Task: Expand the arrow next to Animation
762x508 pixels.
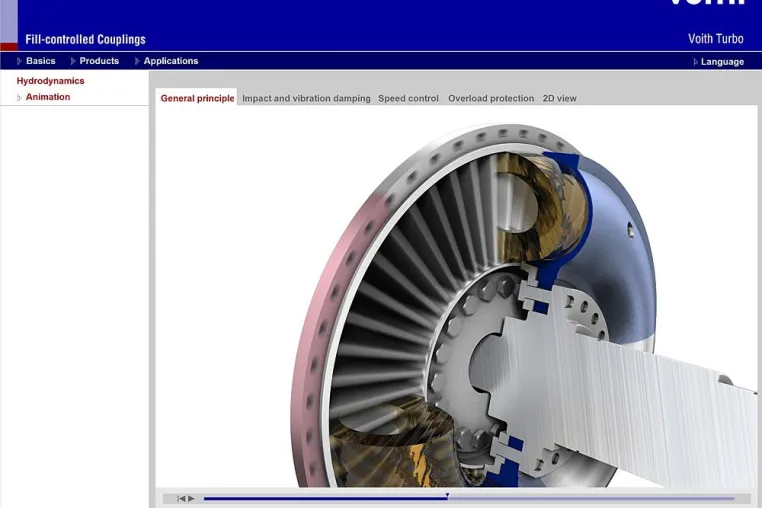Action: (19, 97)
